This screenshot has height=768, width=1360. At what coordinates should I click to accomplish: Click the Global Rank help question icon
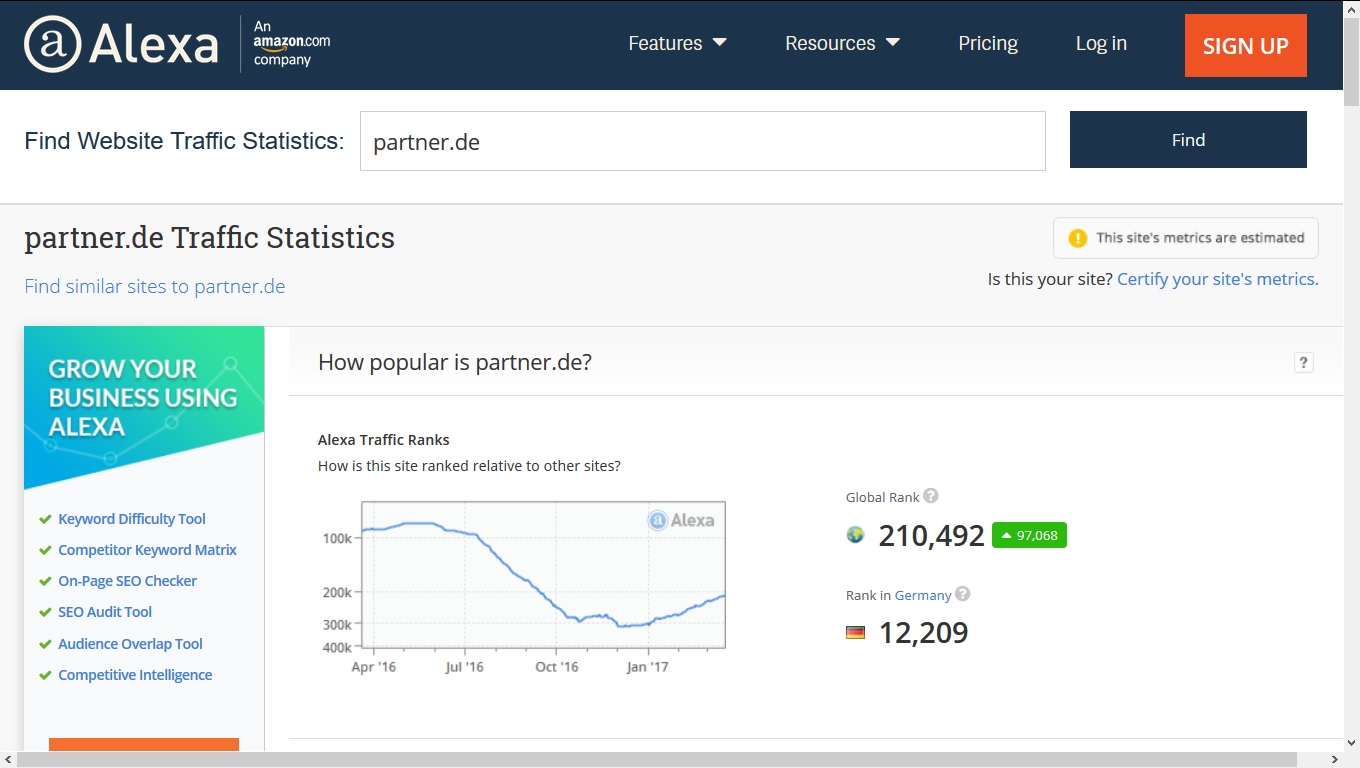tap(931, 496)
